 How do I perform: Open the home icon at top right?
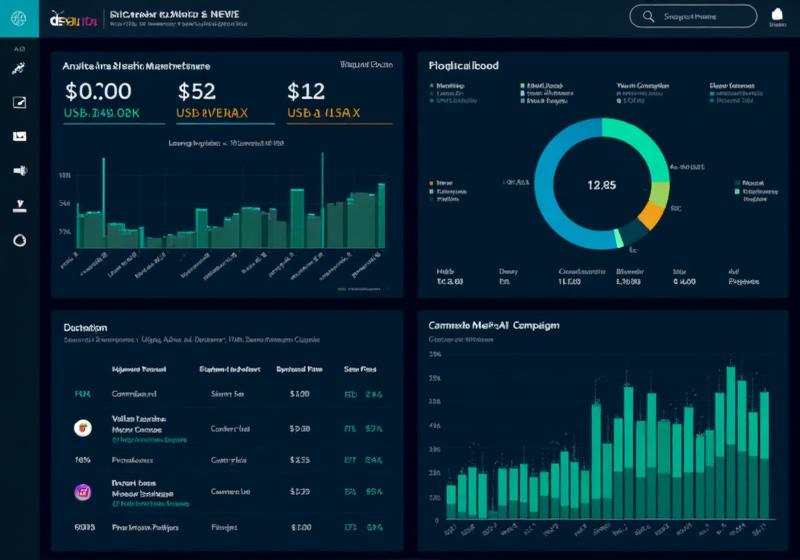(777, 15)
